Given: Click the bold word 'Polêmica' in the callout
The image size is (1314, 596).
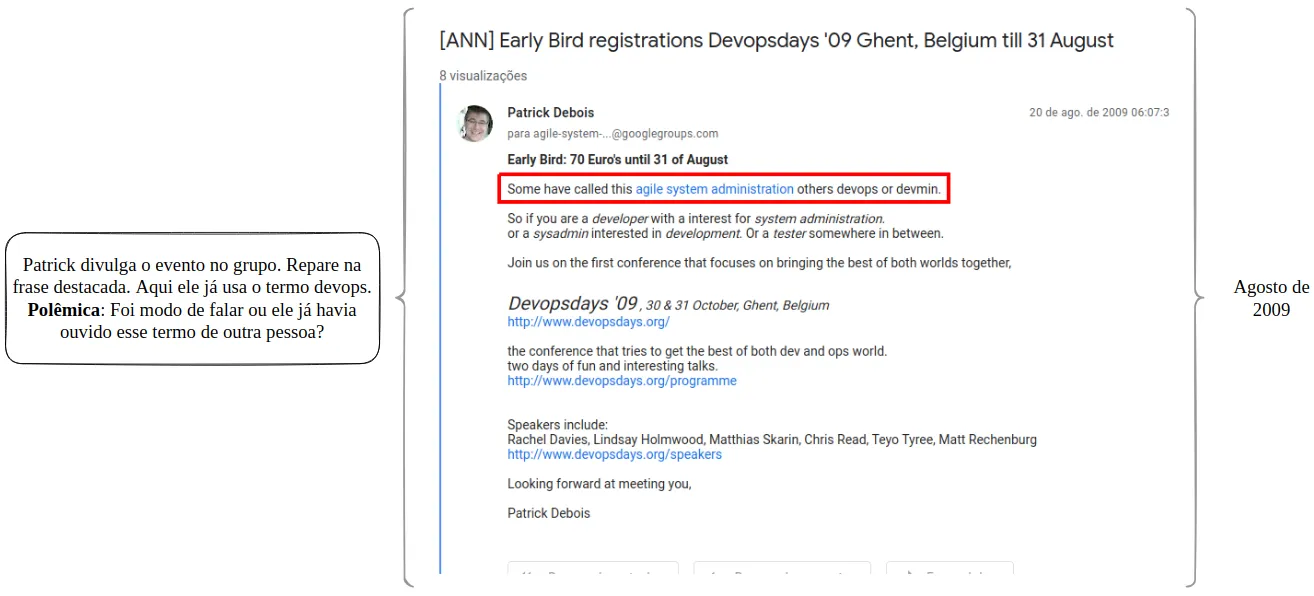Looking at the screenshot, I should pos(63,310).
